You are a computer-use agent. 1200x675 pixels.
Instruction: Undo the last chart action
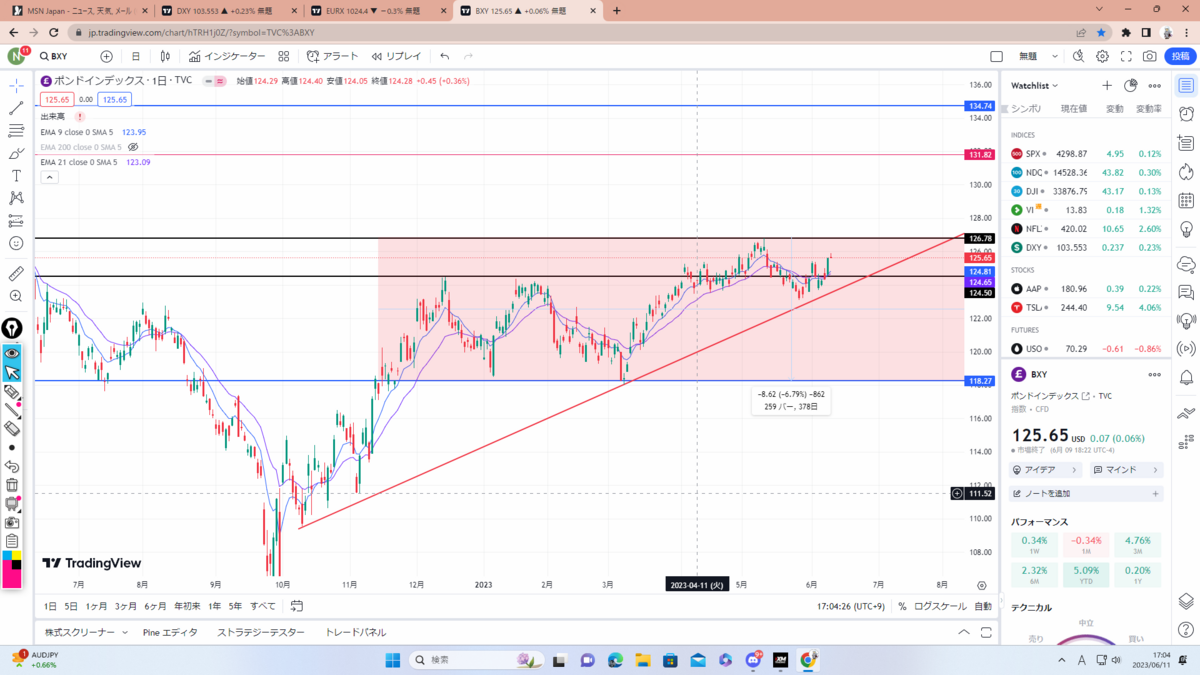coord(444,56)
